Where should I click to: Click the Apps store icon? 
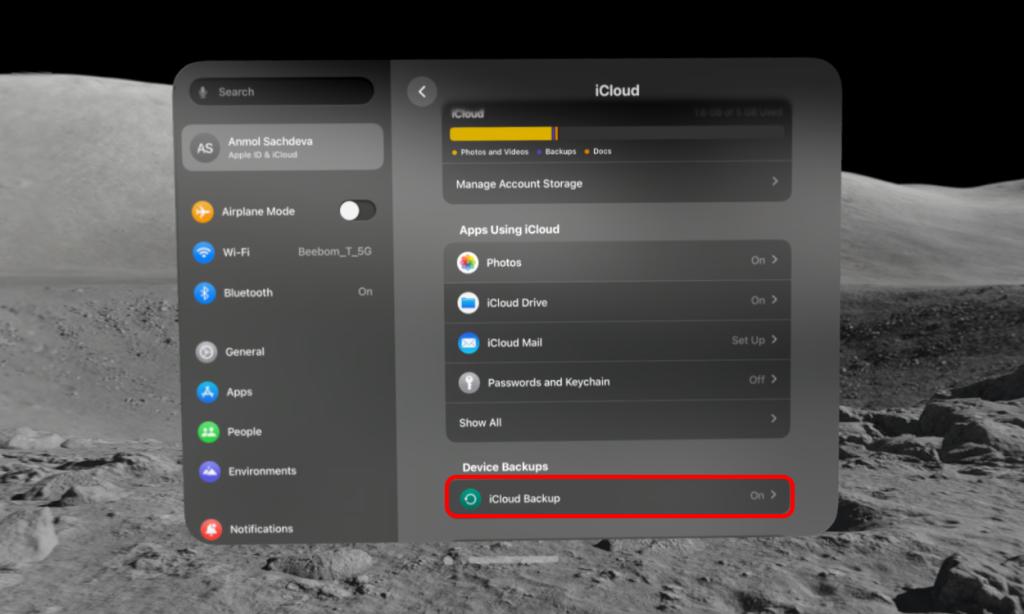point(208,392)
